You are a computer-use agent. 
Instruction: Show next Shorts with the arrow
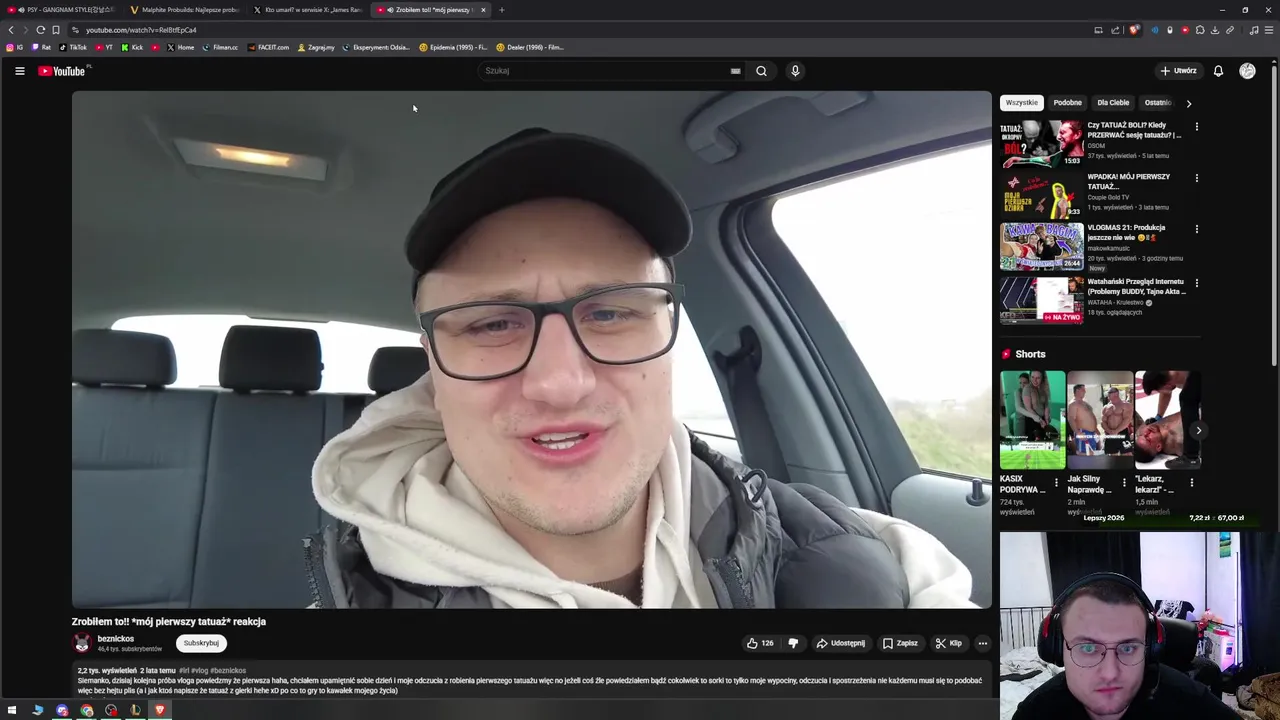[x=1198, y=430]
